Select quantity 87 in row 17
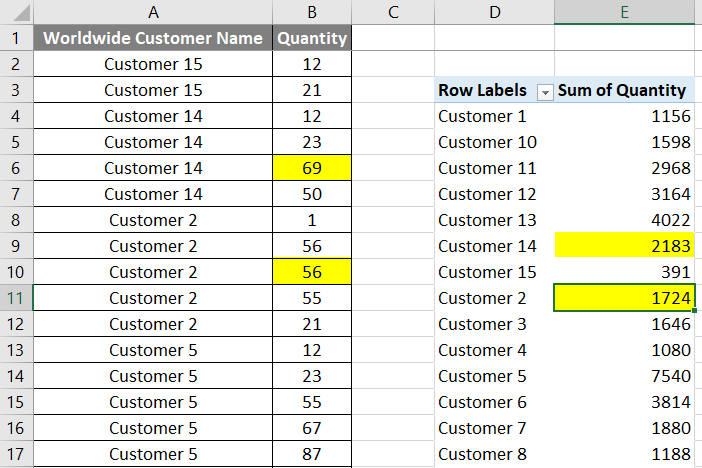 click(x=312, y=454)
